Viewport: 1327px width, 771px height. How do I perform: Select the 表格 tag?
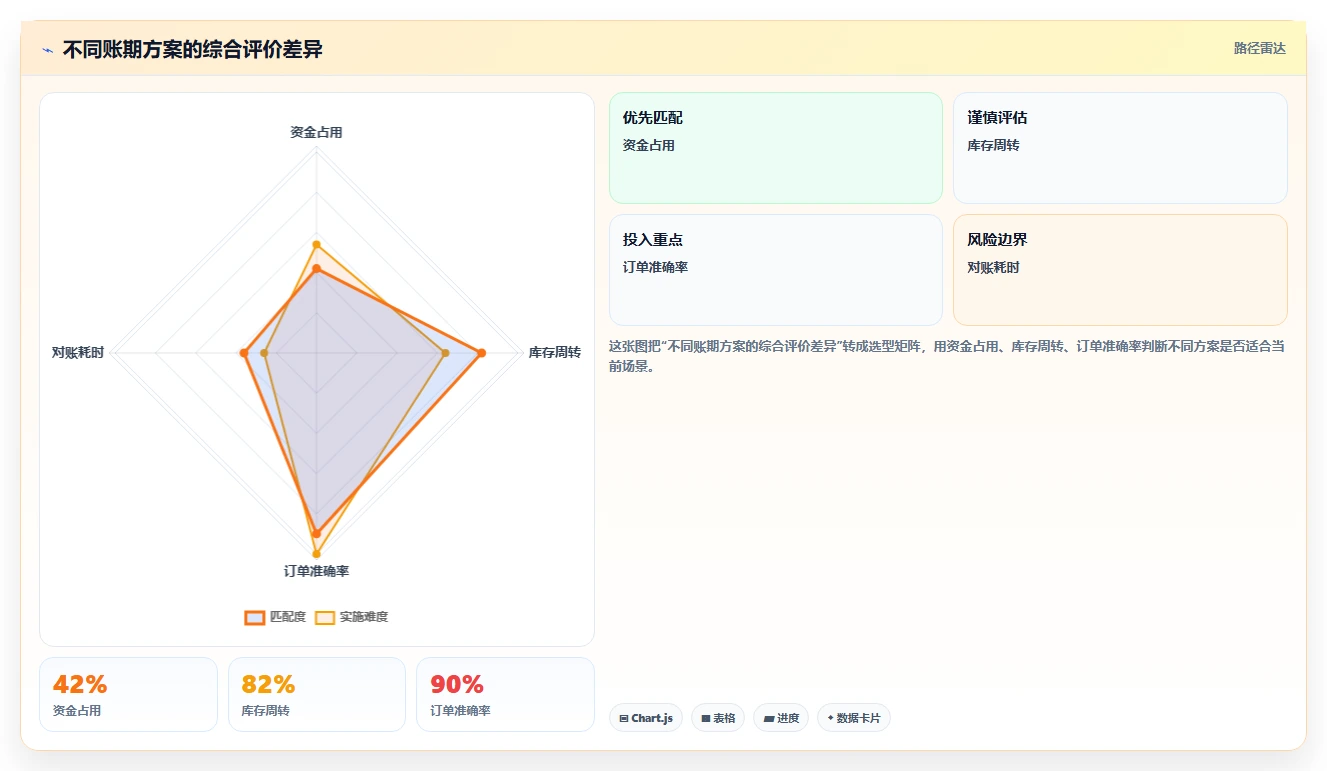tap(718, 718)
